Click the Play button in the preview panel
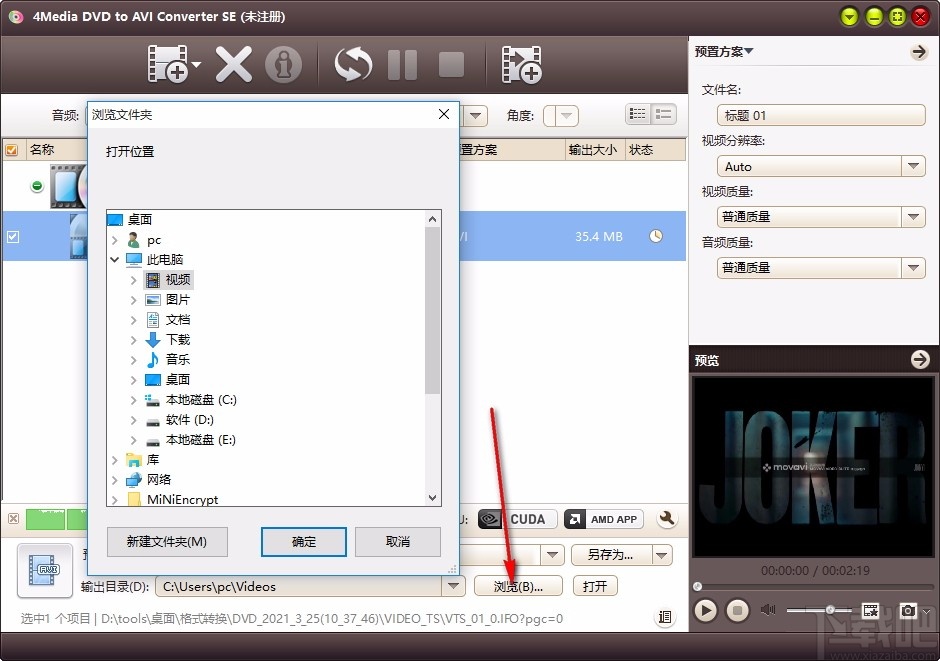Screen dimensions: 940x661 (706, 609)
